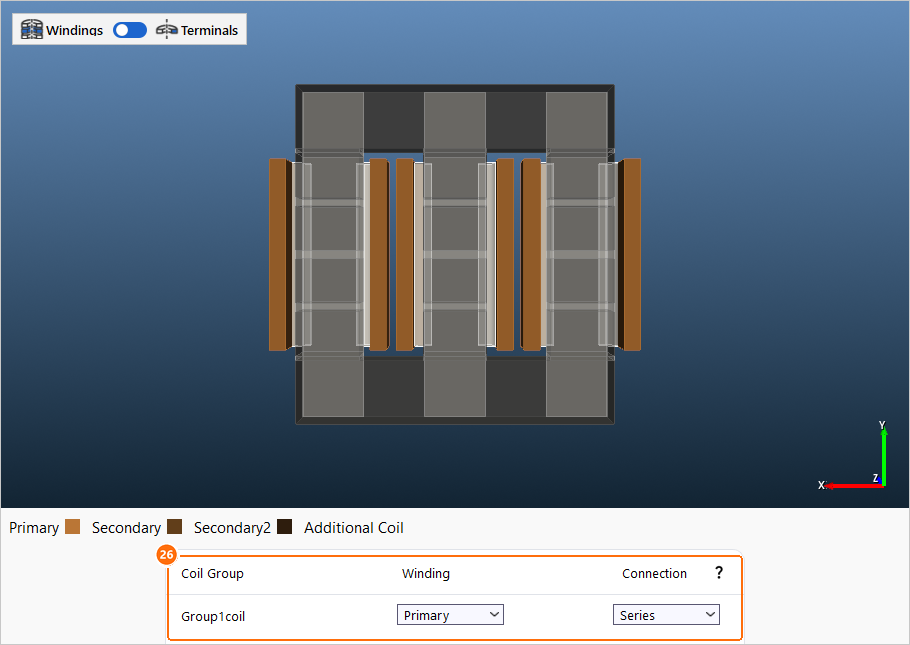Click the transformer 3D model center leg
910x645 pixels.
pos(455,254)
